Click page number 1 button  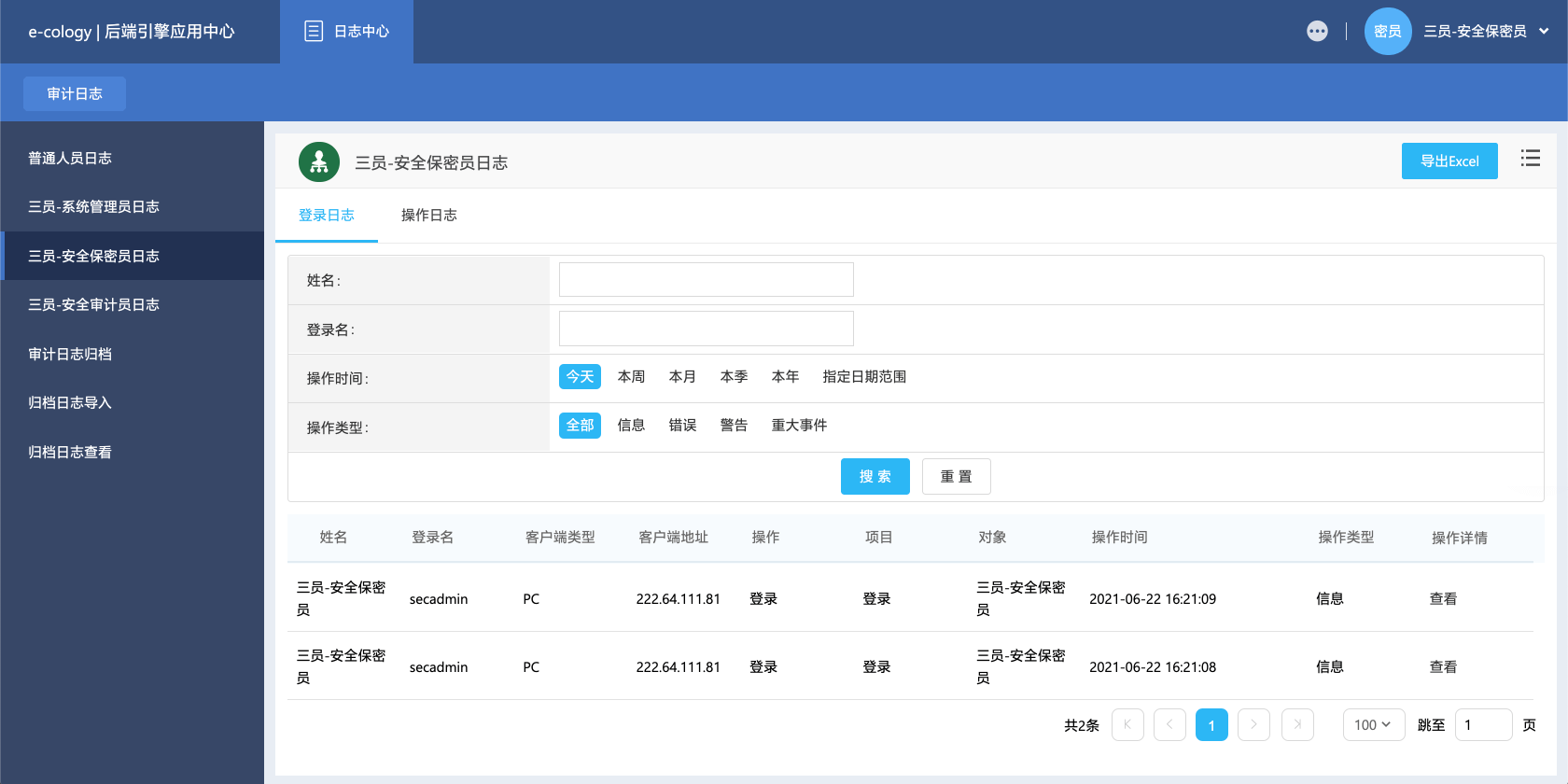pyautogui.click(x=1211, y=724)
